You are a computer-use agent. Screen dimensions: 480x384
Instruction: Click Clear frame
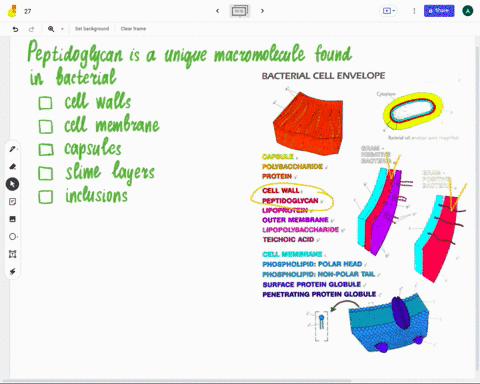click(x=133, y=29)
